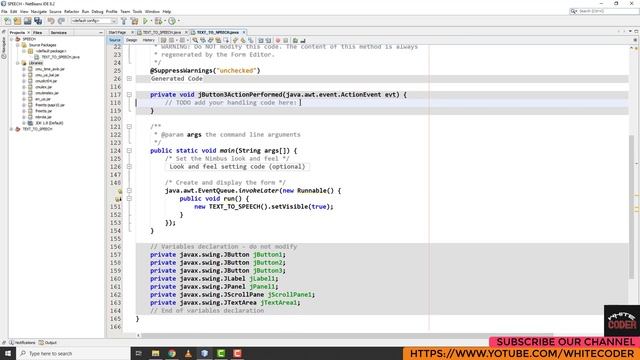Screen dimensions: 640x360
Task: Stop macro recording icon
Action: tap(286, 40)
